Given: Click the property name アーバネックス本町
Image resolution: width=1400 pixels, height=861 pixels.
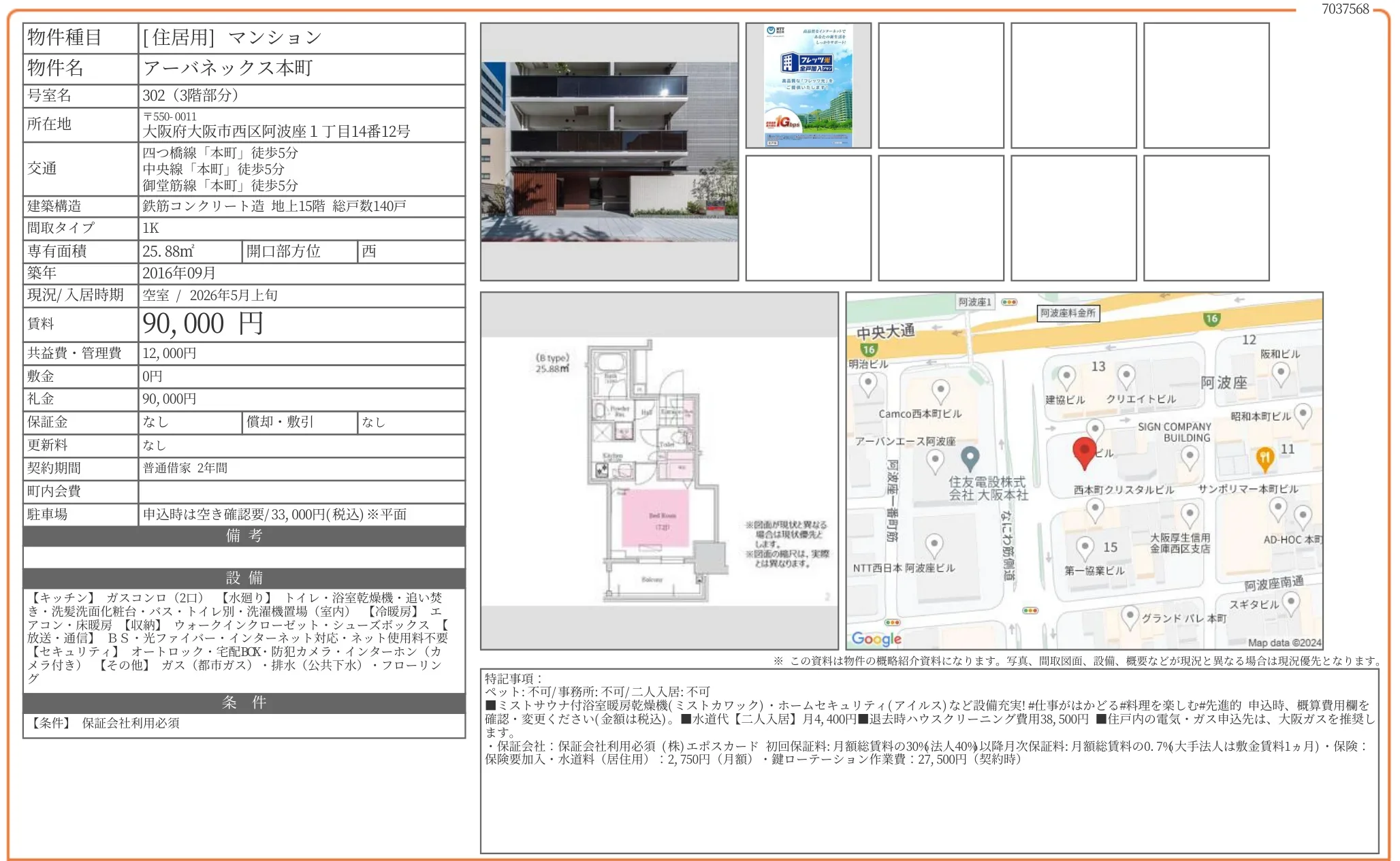Looking at the screenshot, I should click(227, 68).
